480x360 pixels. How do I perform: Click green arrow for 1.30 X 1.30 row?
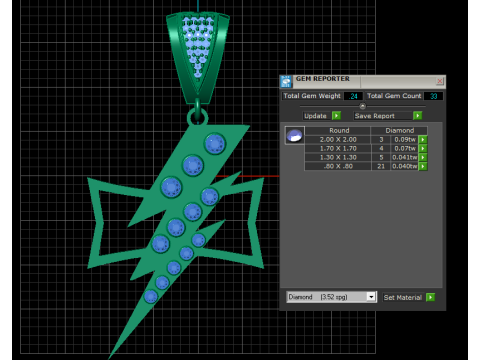(423, 157)
